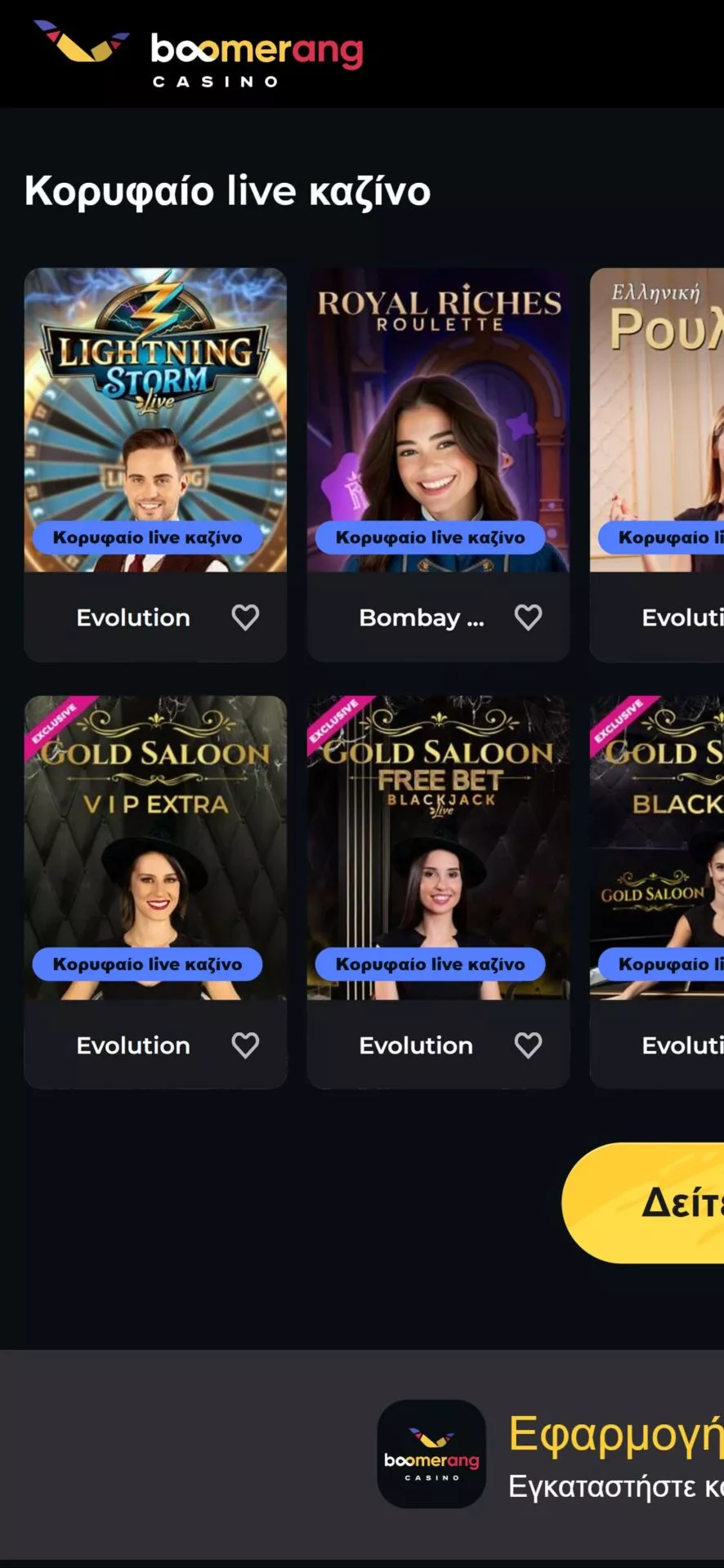Click the Evolution provider label under Lightning Storm

click(x=133, y=617)
